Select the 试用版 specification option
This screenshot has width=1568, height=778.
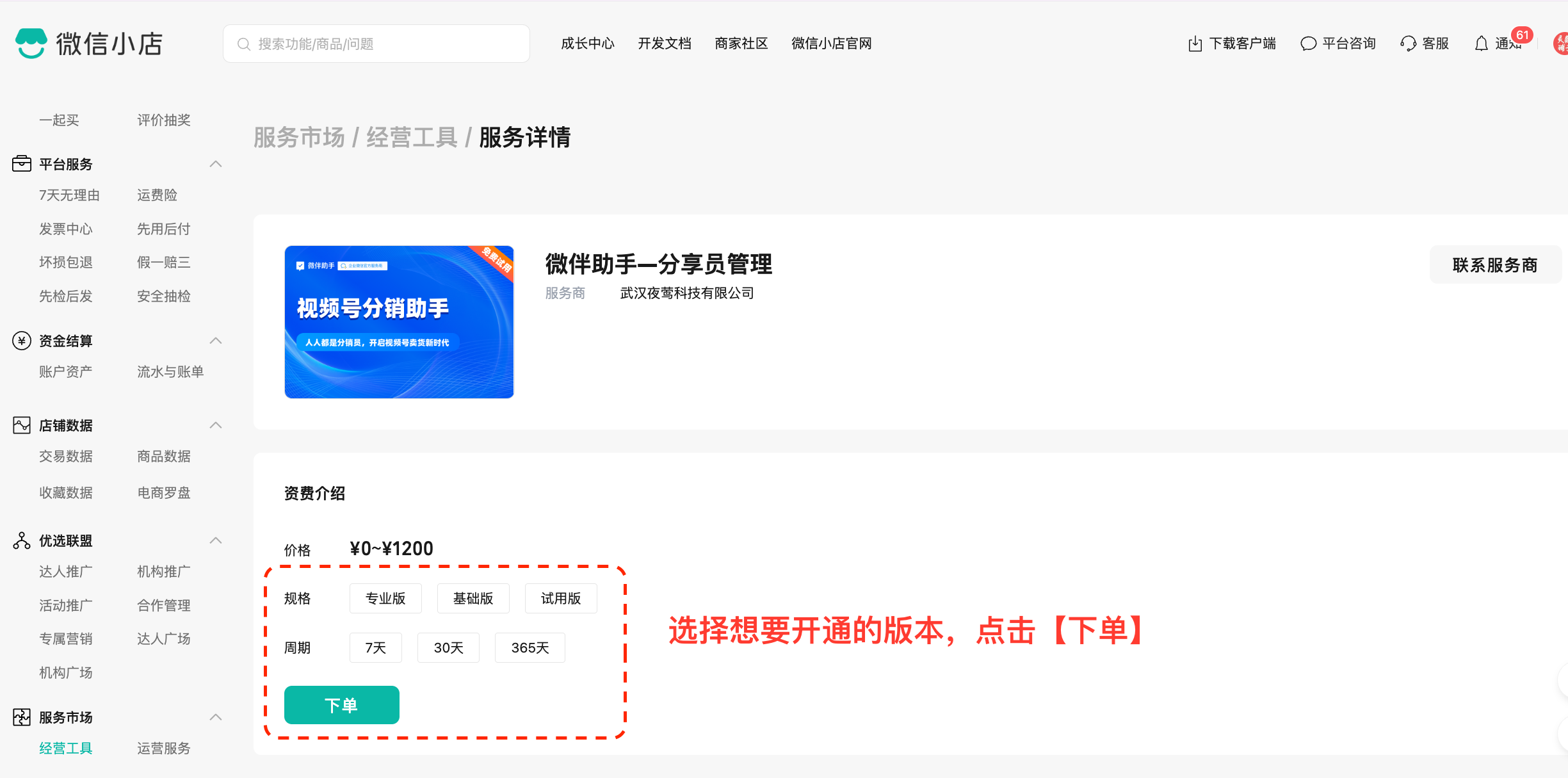pyautogui.click(x=561, y=598)
